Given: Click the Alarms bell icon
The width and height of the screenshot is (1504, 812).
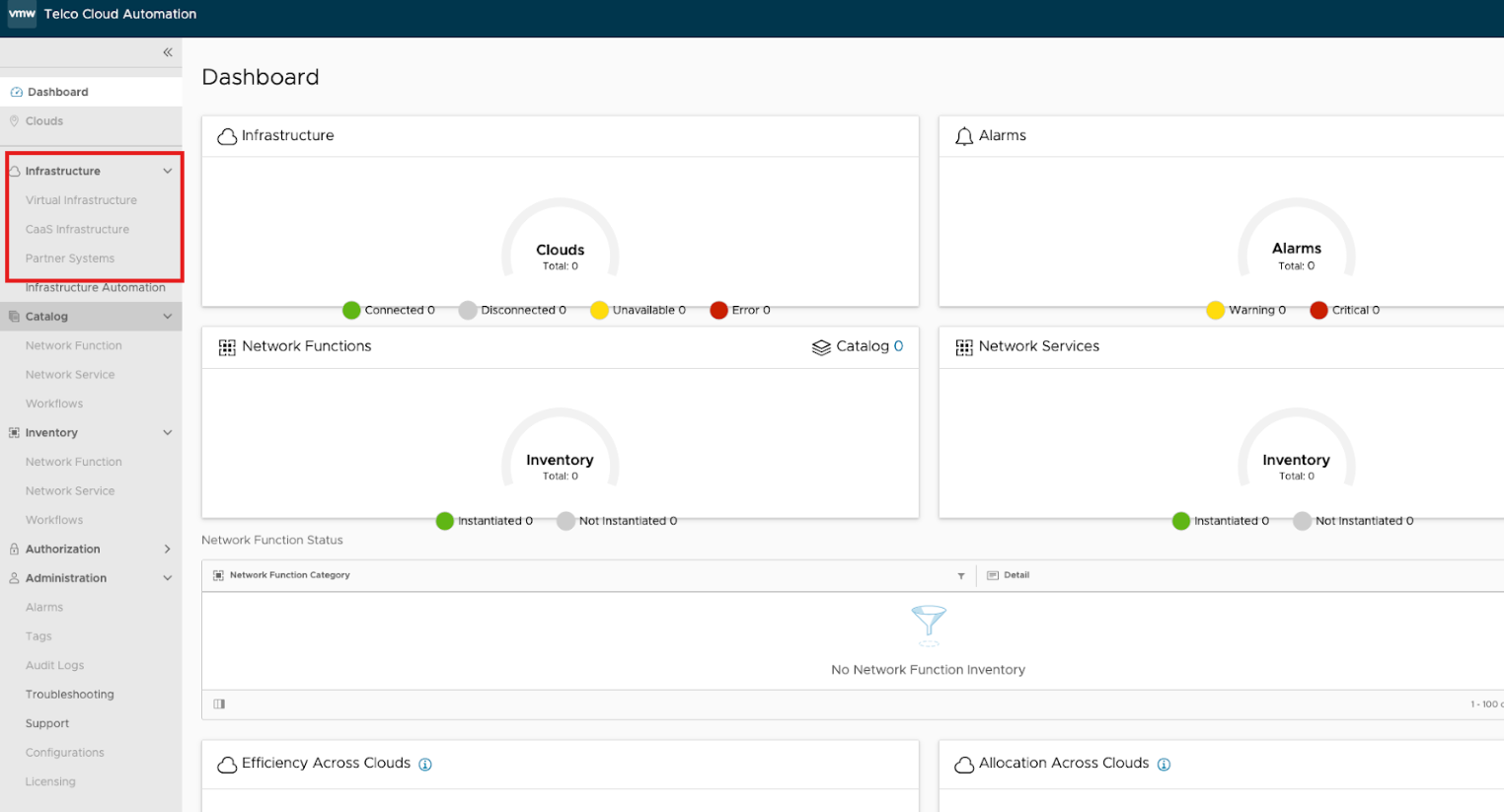Looking at the screenshot, I should [x=964, y=136].
